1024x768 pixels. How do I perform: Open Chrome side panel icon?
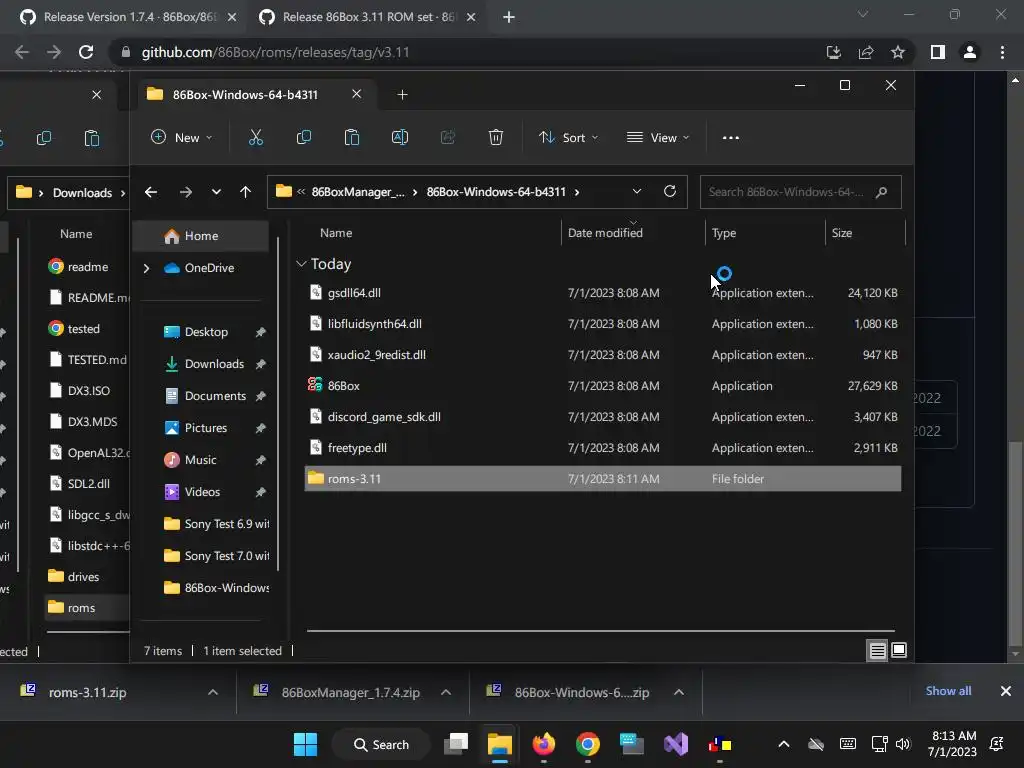[938, 52]
